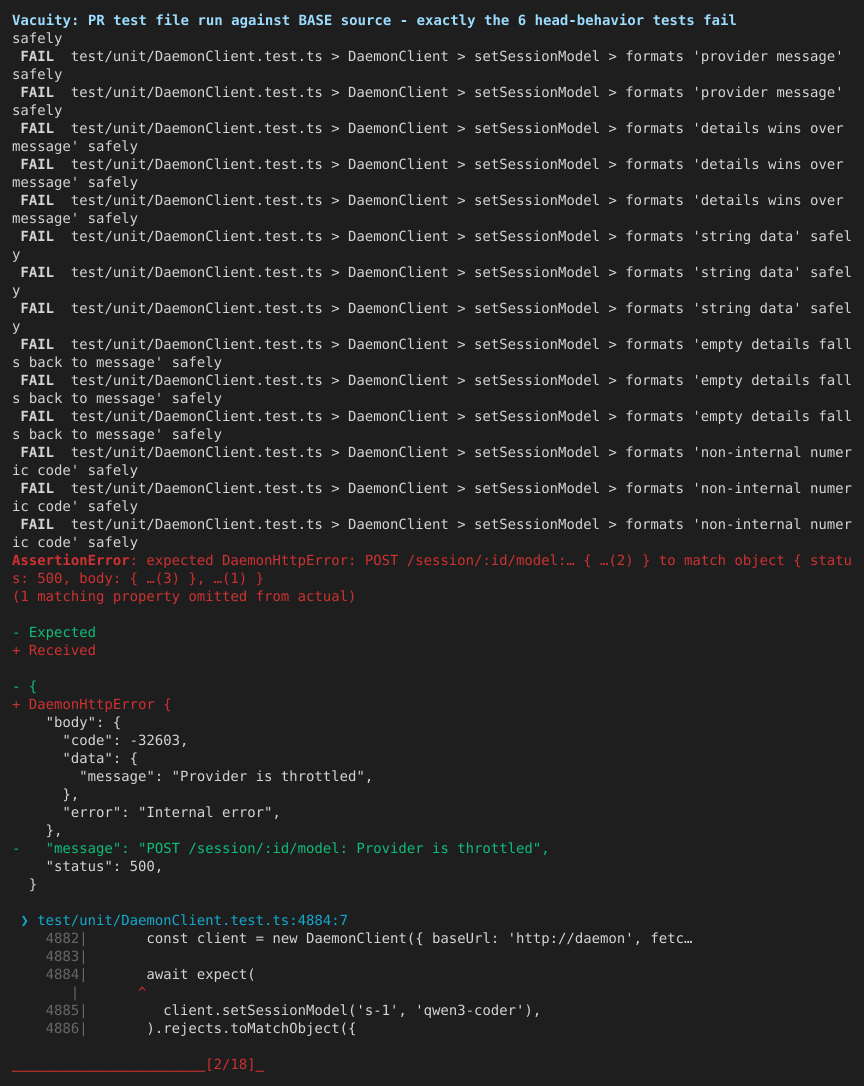Click line number 4886 in the code snippet

click(62, 1029)
